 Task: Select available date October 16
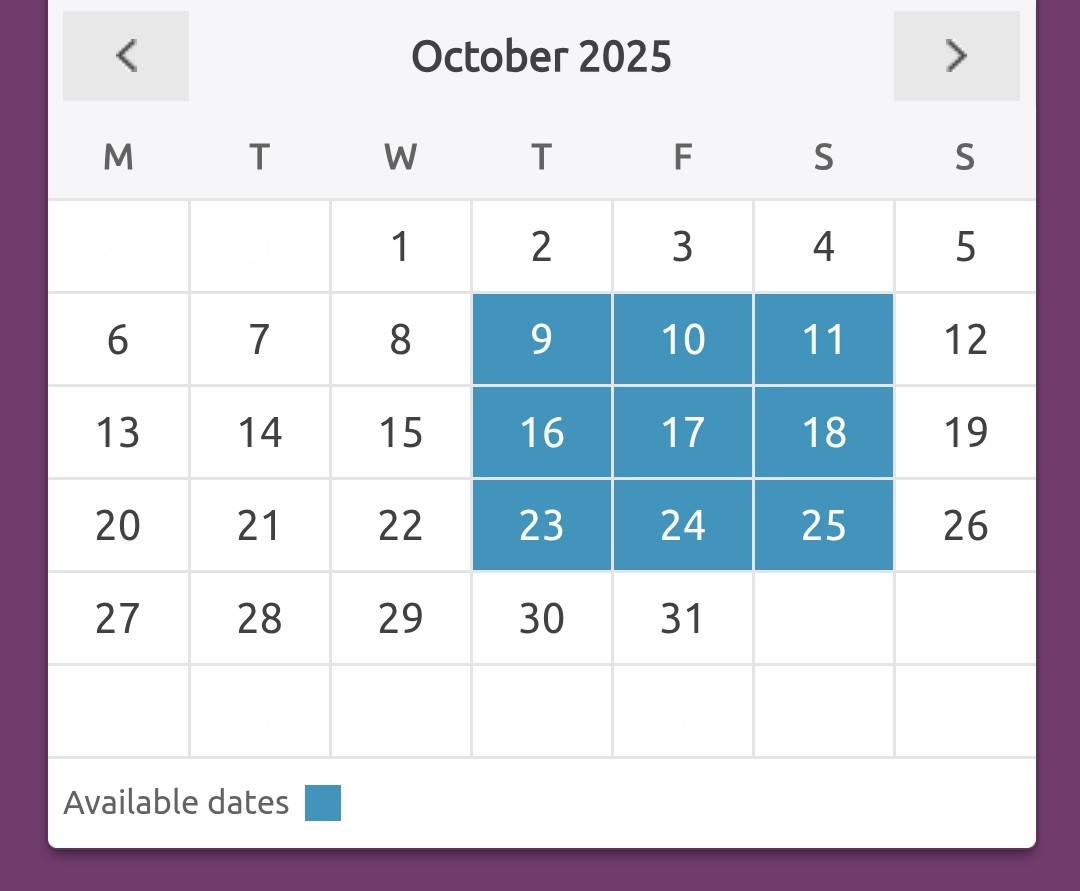click(x=542, y=432)
